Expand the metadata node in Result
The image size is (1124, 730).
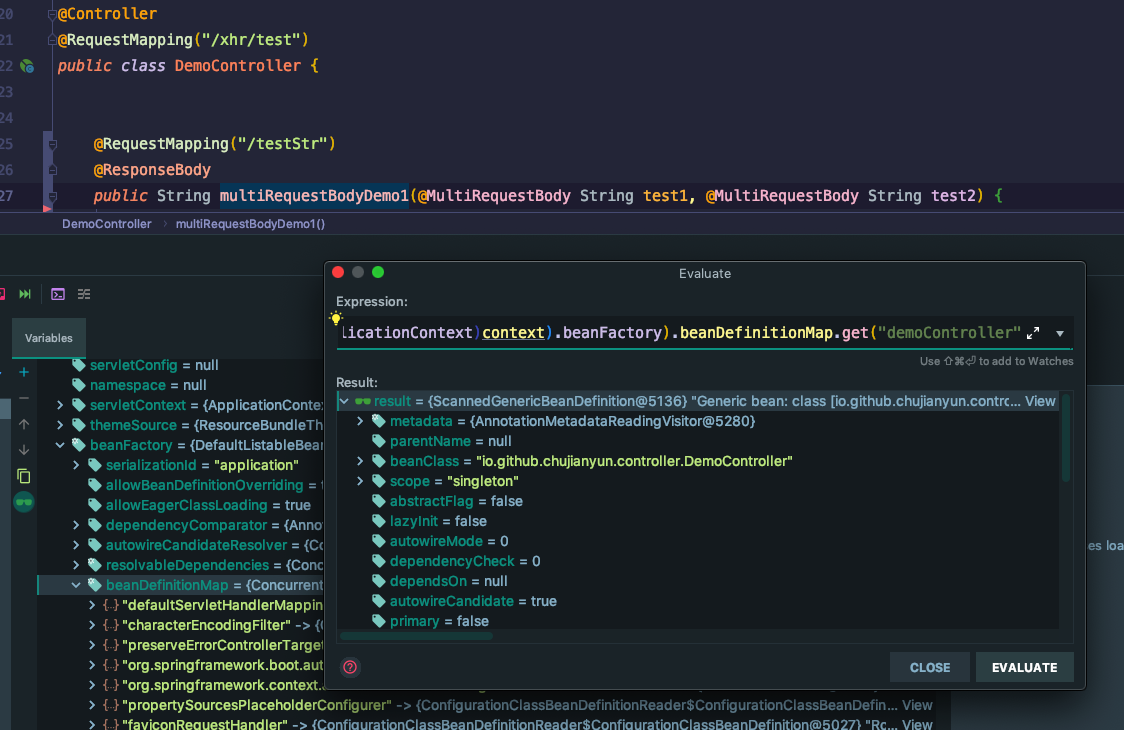(x=360, y=421)
